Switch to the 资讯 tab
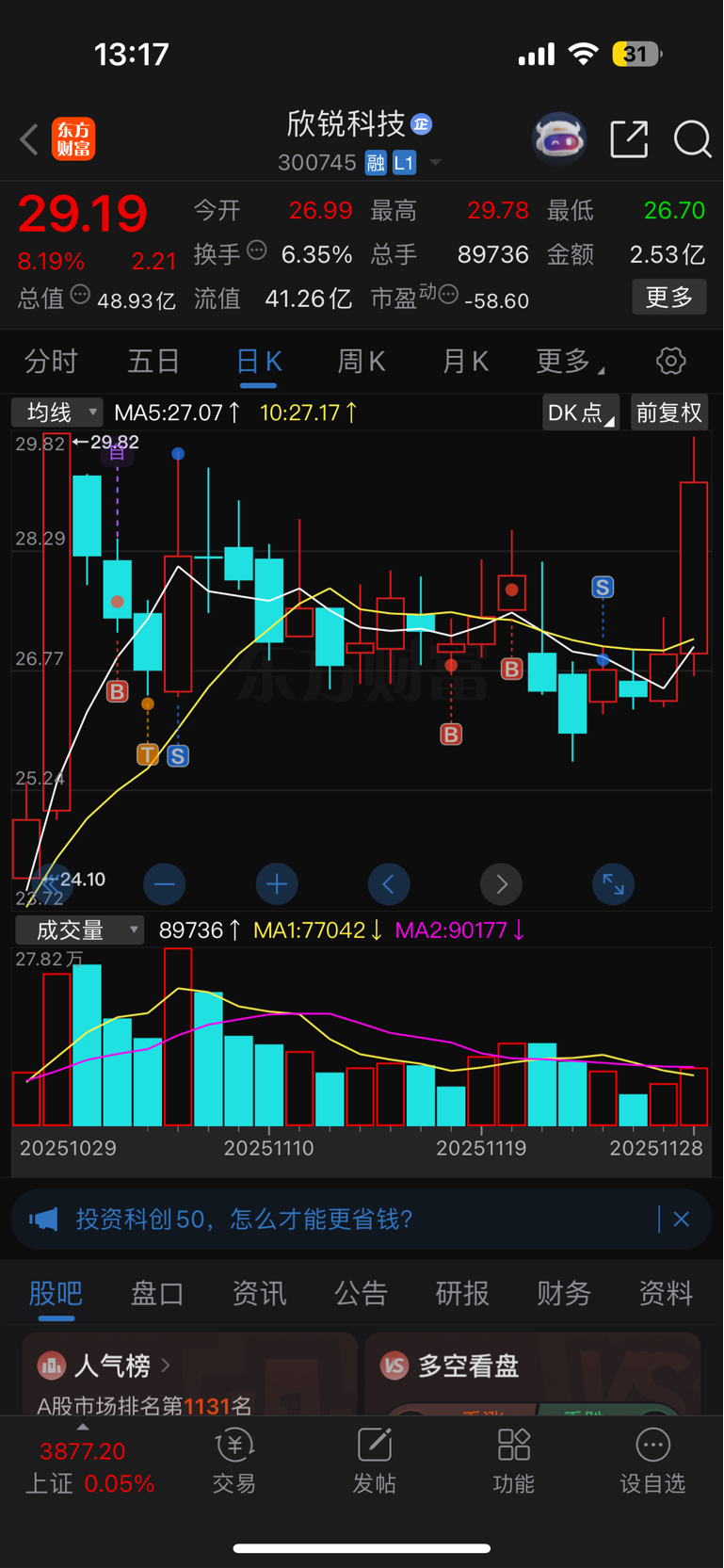Viewport: 724px width, 1568px height. [x=259, y=1294]
